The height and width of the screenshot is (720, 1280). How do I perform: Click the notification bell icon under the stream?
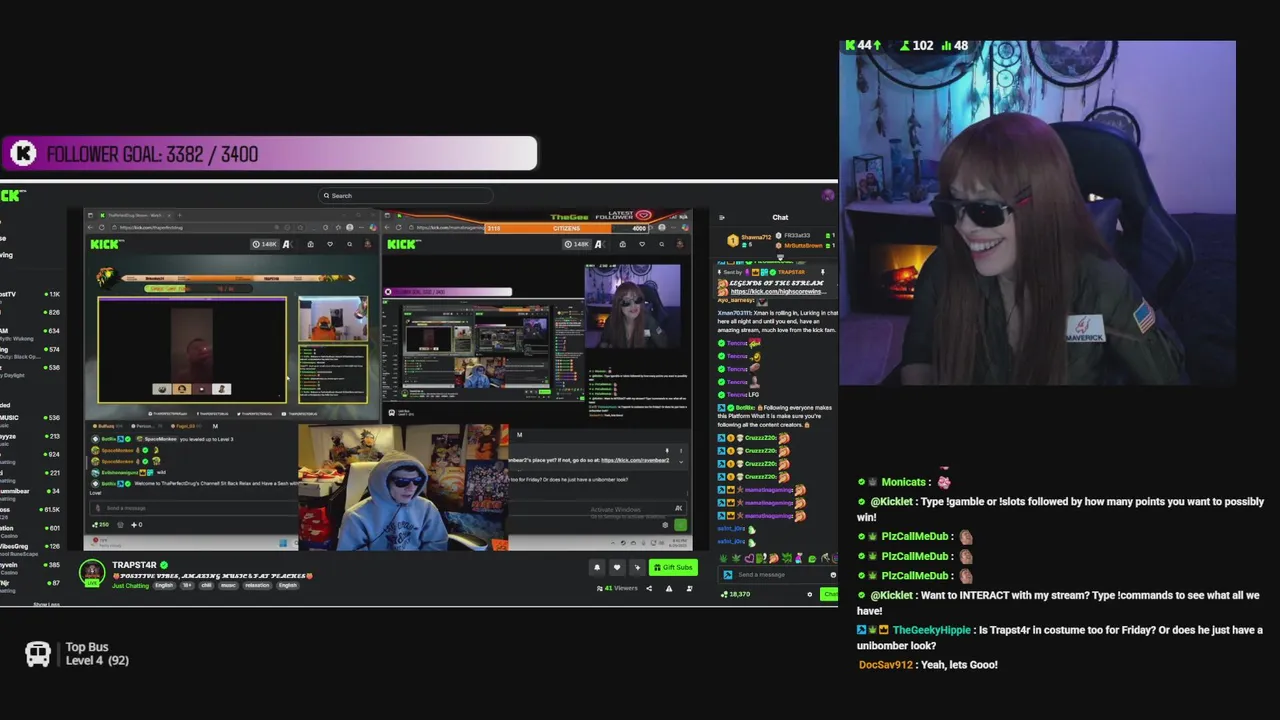pos(597,567)
